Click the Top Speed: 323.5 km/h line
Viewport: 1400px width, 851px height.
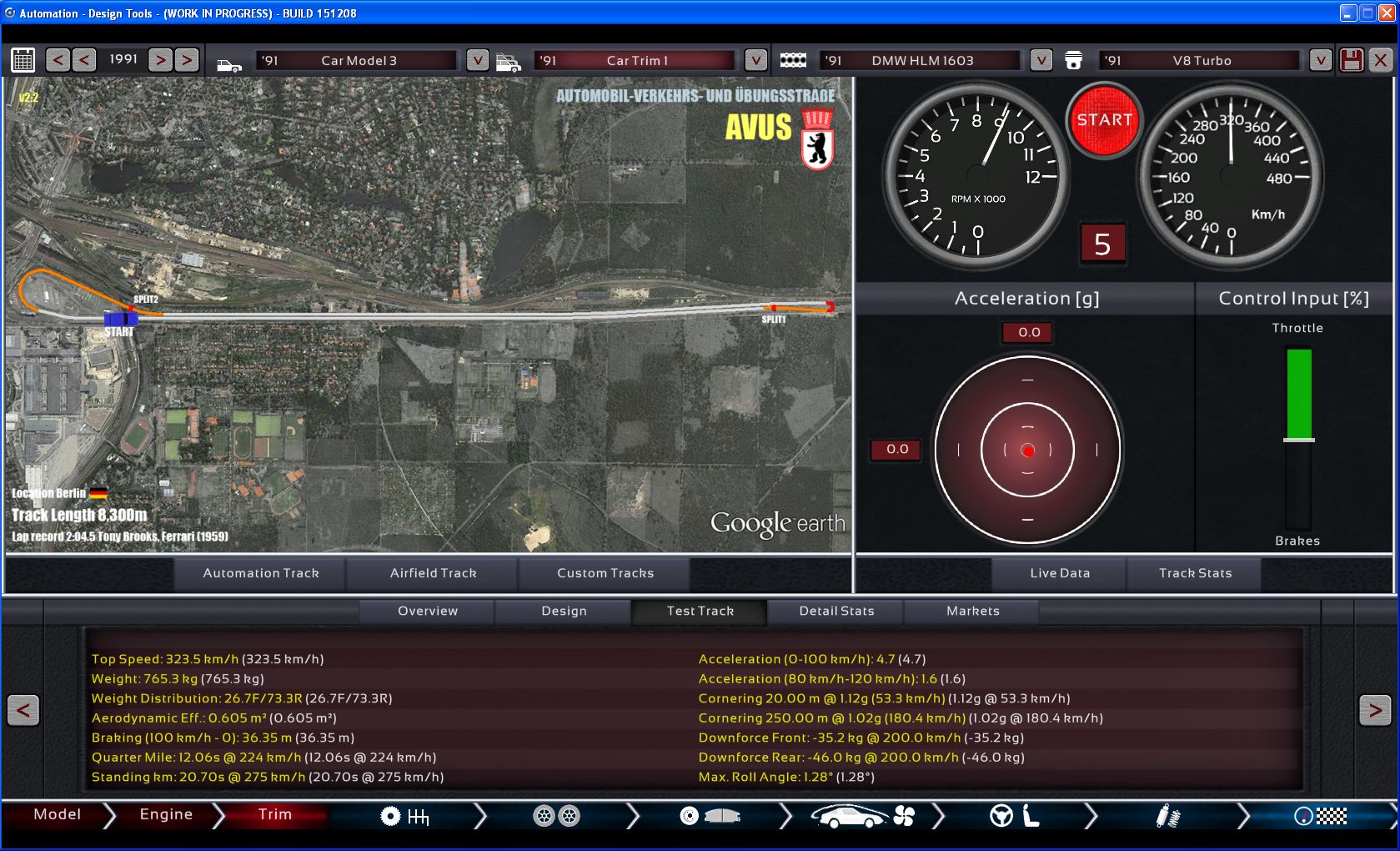click(208, 659)
